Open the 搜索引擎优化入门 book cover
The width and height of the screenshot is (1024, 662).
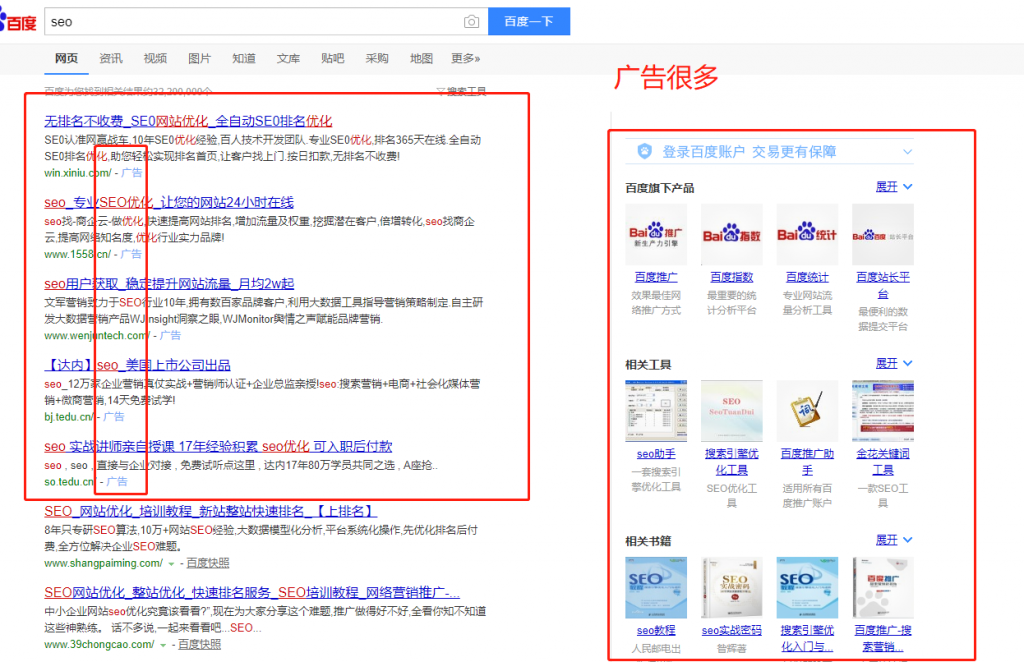click(807, 588)
